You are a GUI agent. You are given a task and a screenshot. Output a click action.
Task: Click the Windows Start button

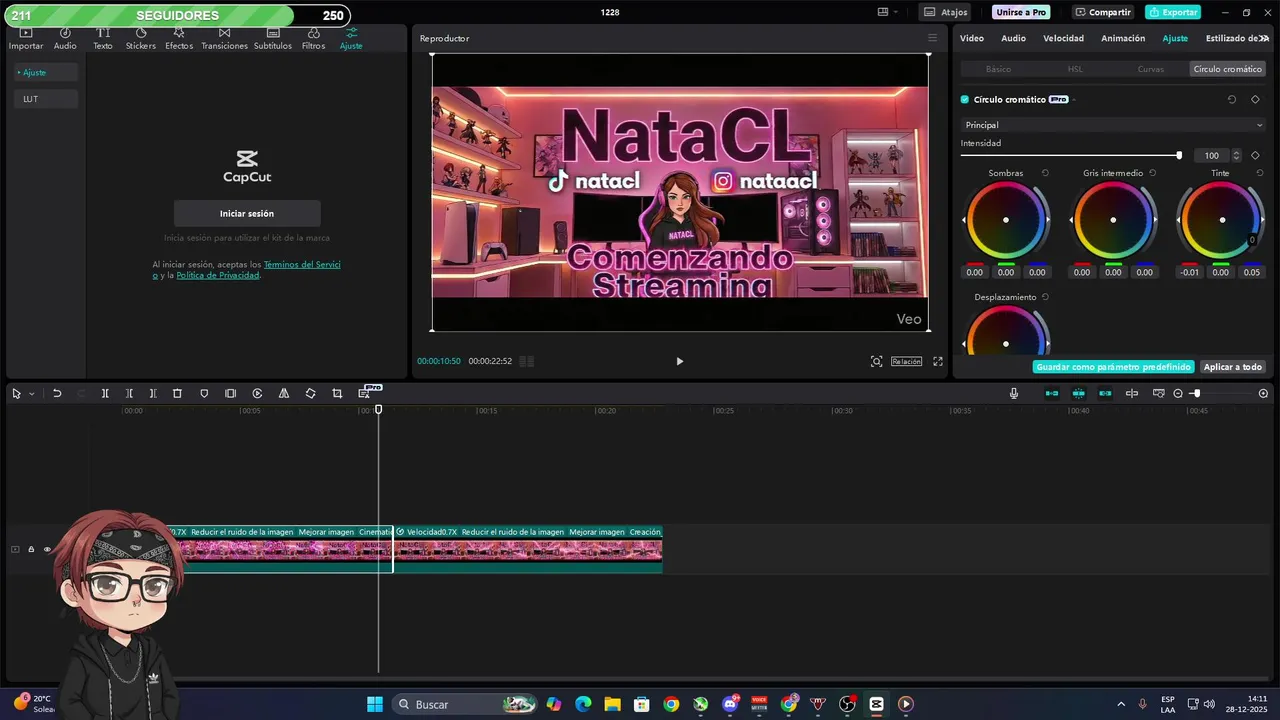click(375, 704)
